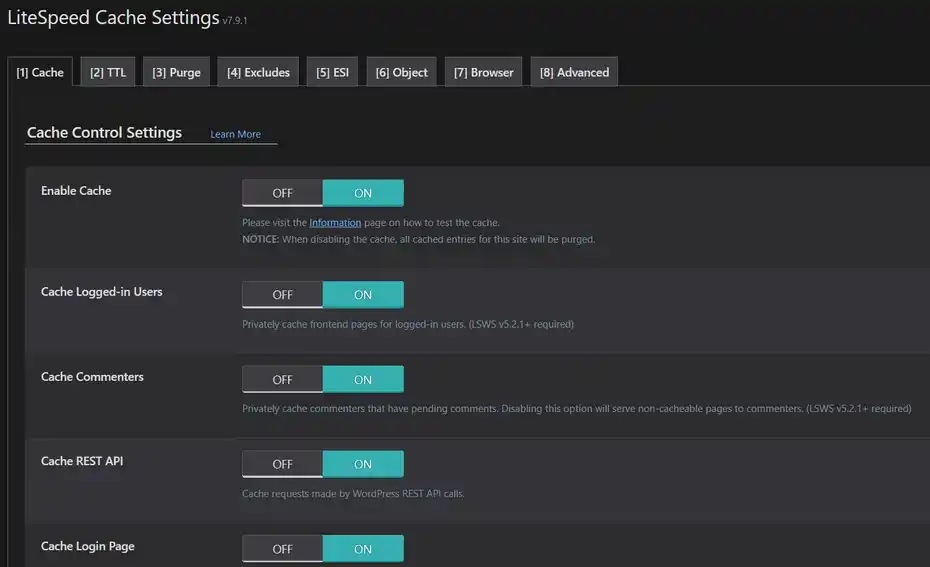Switch to the [2] TTL tab
This screenshot has width=930, height=567.
[108, 72]
